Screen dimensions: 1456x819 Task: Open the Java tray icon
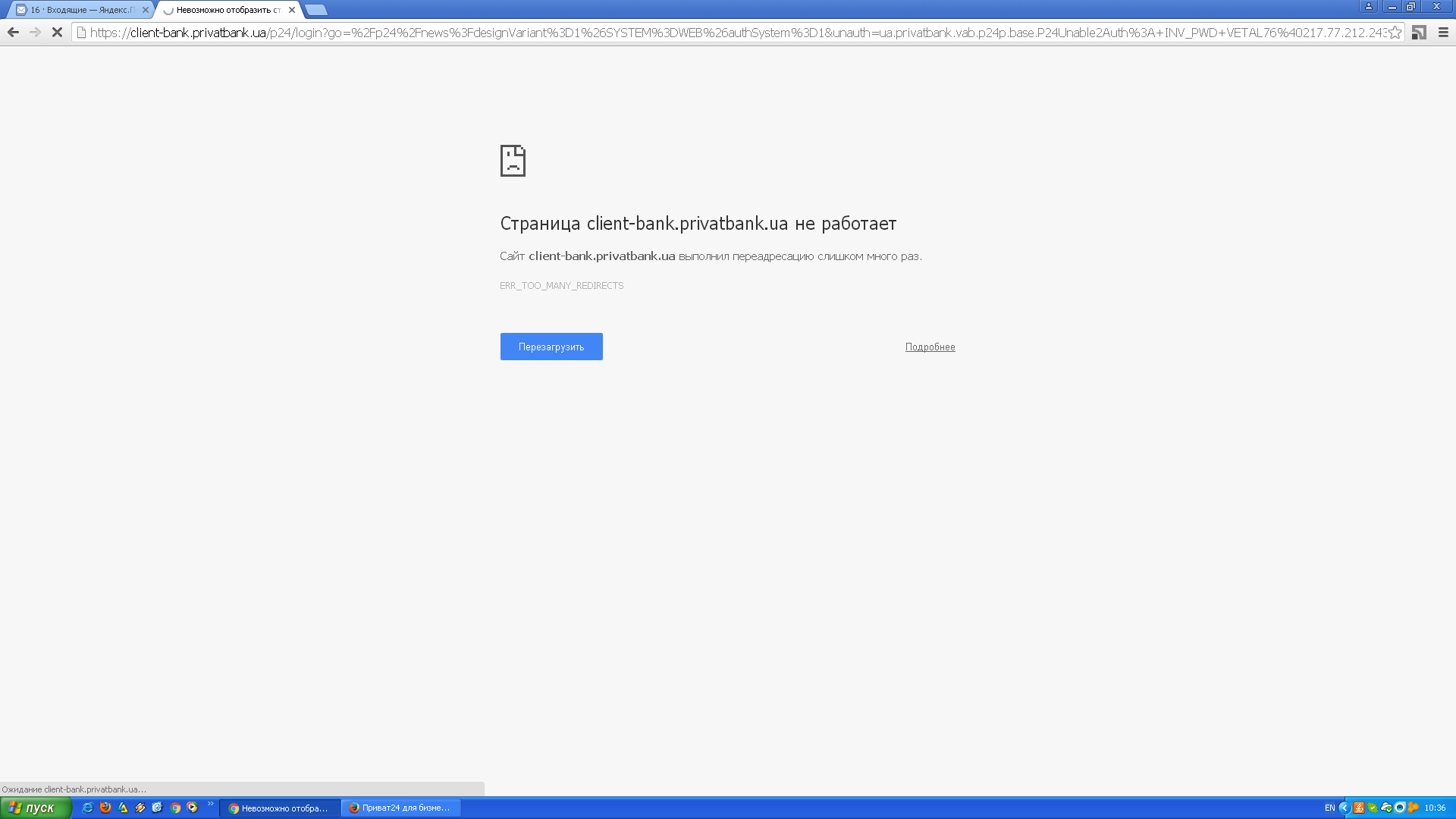click(x=1359, y=808)
